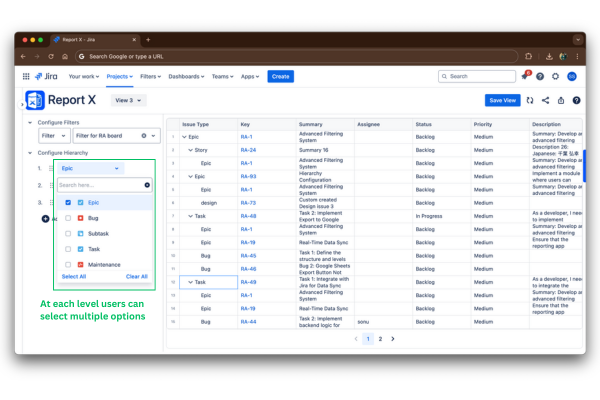Expand the left sidebar arrow
The width and height of the screenshot is (600, 400).
pyautogui.click(x=22, y=104)
